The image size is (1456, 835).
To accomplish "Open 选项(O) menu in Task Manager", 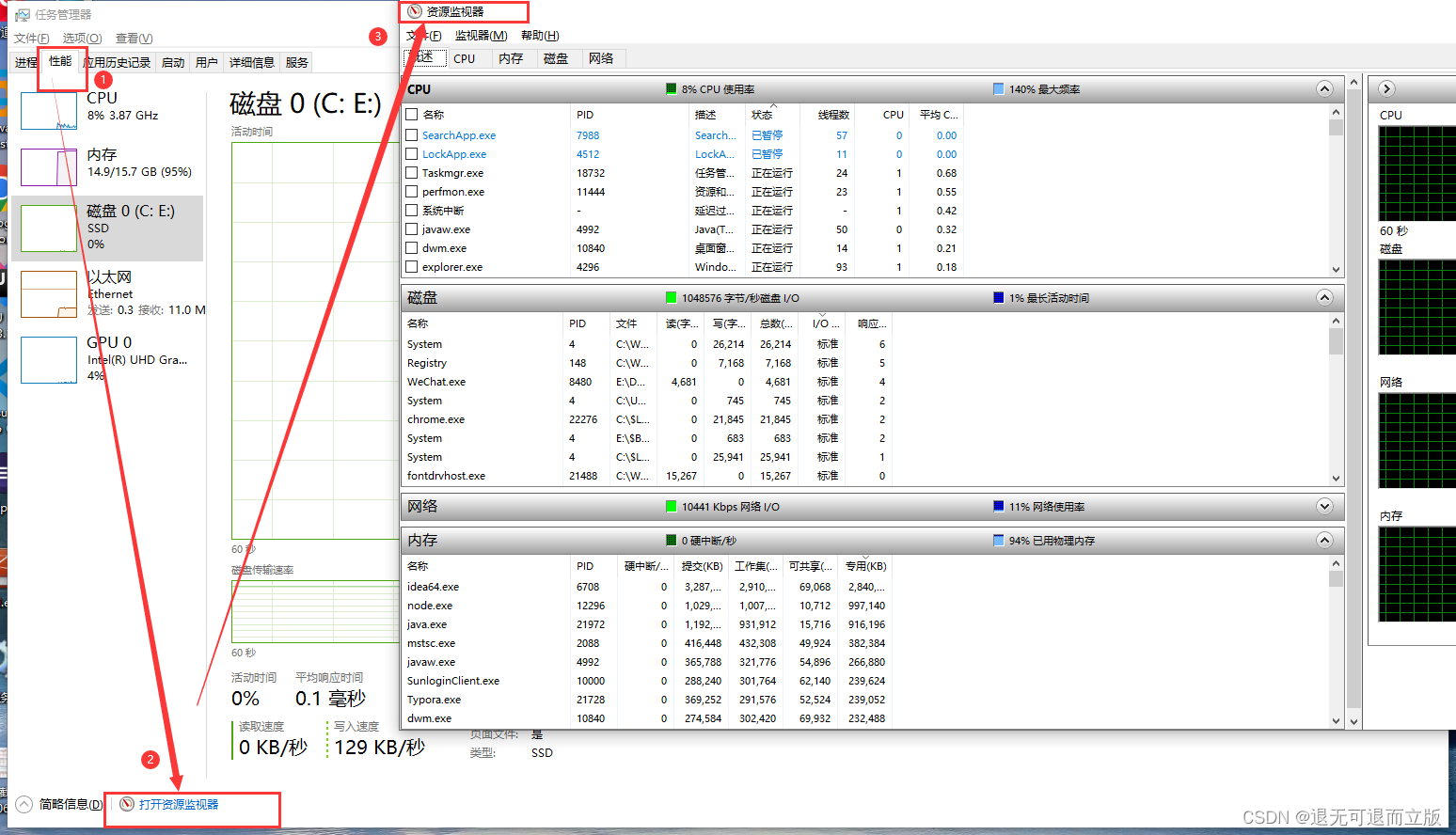I will 82,39.
